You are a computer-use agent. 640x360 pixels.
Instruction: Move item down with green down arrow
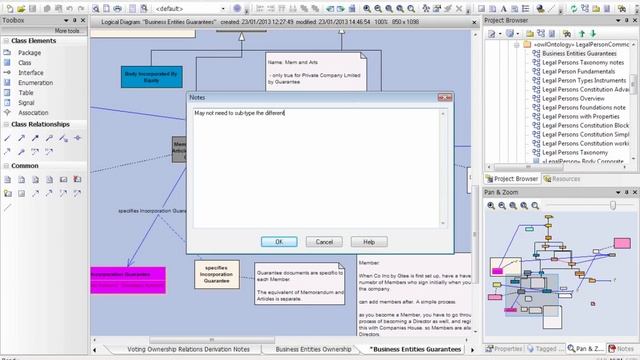click(x=593, y=33)
